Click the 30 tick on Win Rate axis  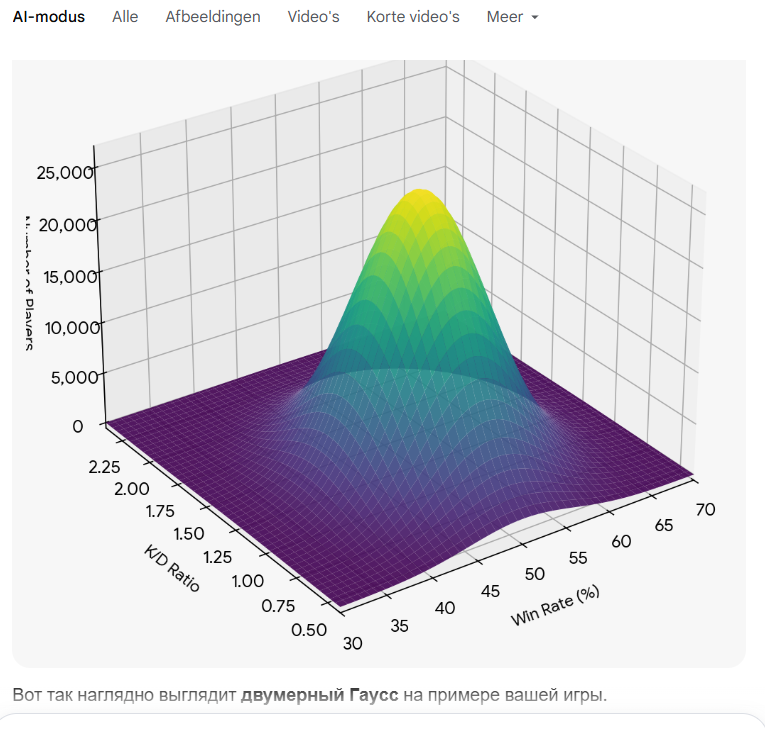(x=352, y=643)
